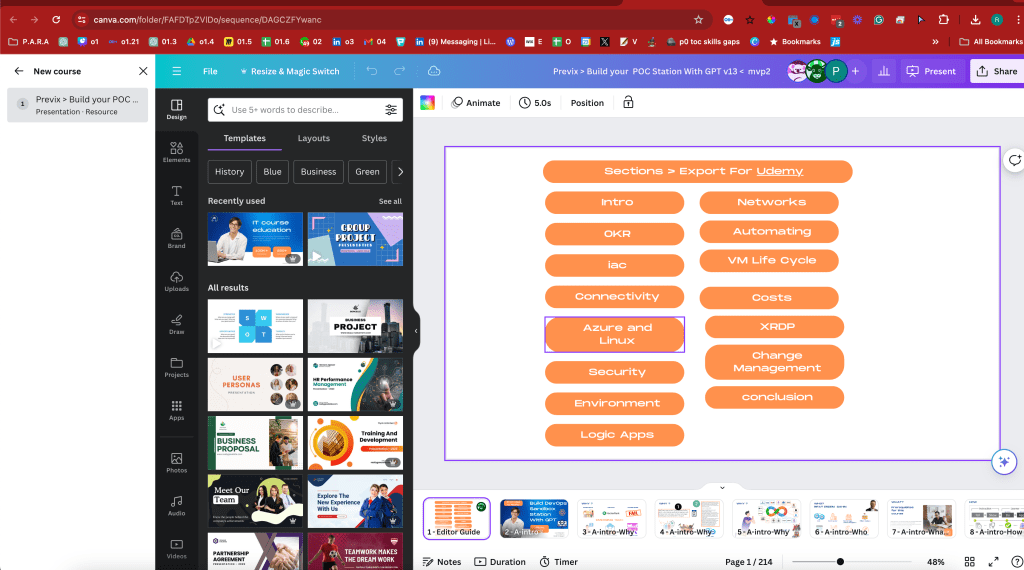Viewport: 1024px width, 570px height.
Task: Open the Brand panel
Action: click(176, 238)
